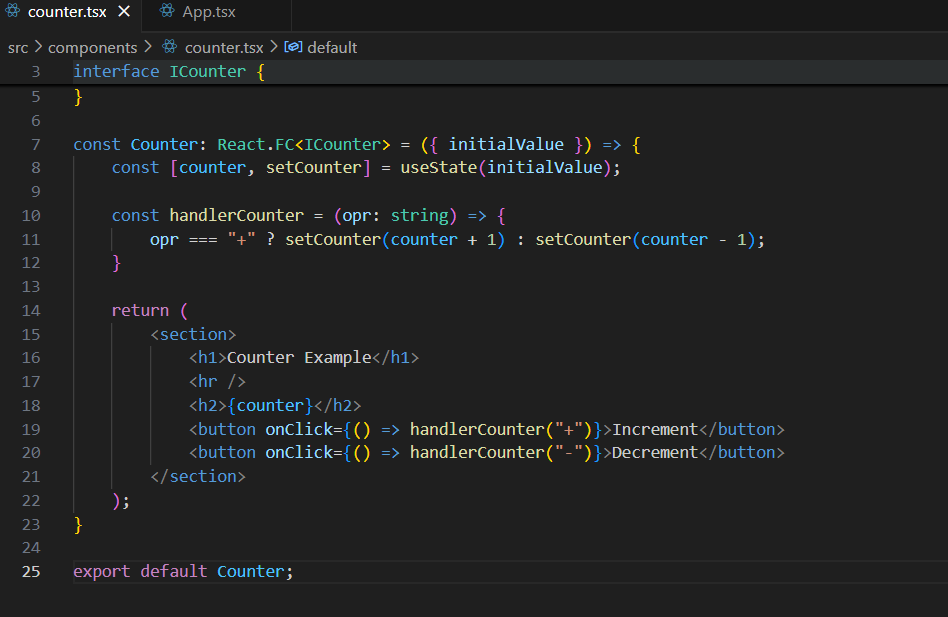Click line number 7 in the gutter
Viewport: 948px width, 617px height.
click(36, 145)
